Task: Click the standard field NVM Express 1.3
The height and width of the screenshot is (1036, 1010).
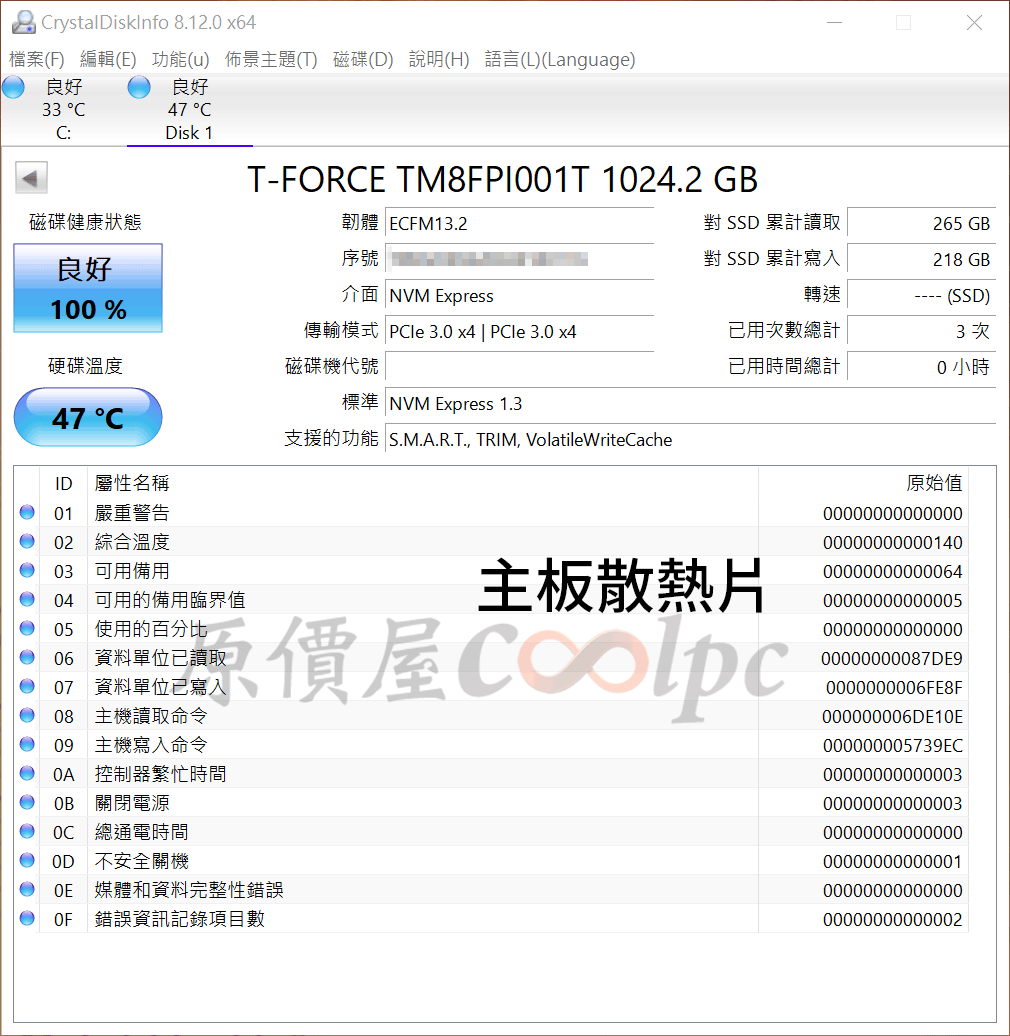Action: (x=690, y=403)
